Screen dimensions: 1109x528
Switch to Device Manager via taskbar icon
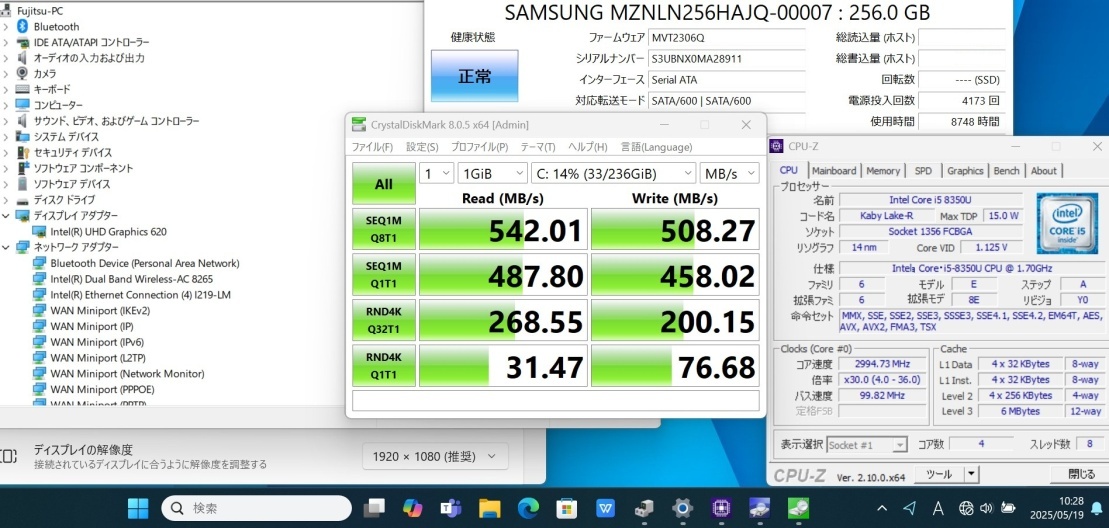tap(644, 508)
